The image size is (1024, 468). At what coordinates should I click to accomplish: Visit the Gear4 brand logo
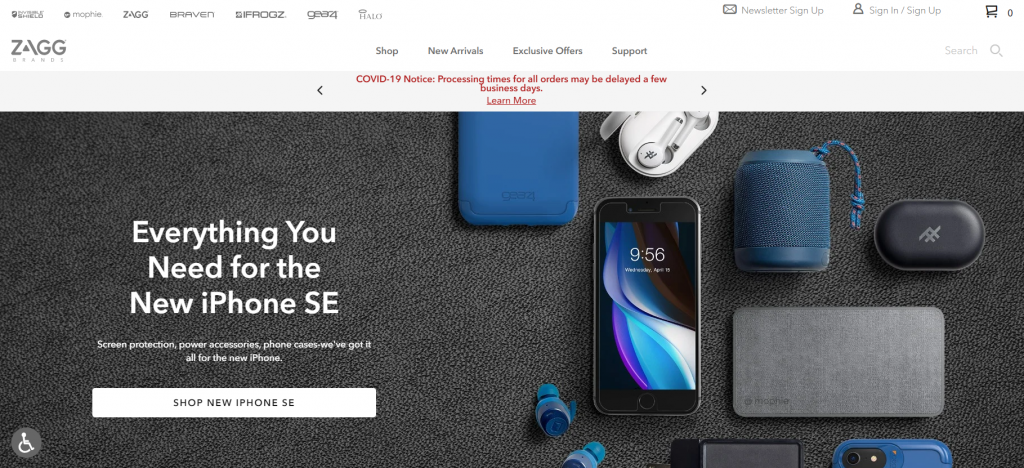pyautogui.click(x=322, y=14)
